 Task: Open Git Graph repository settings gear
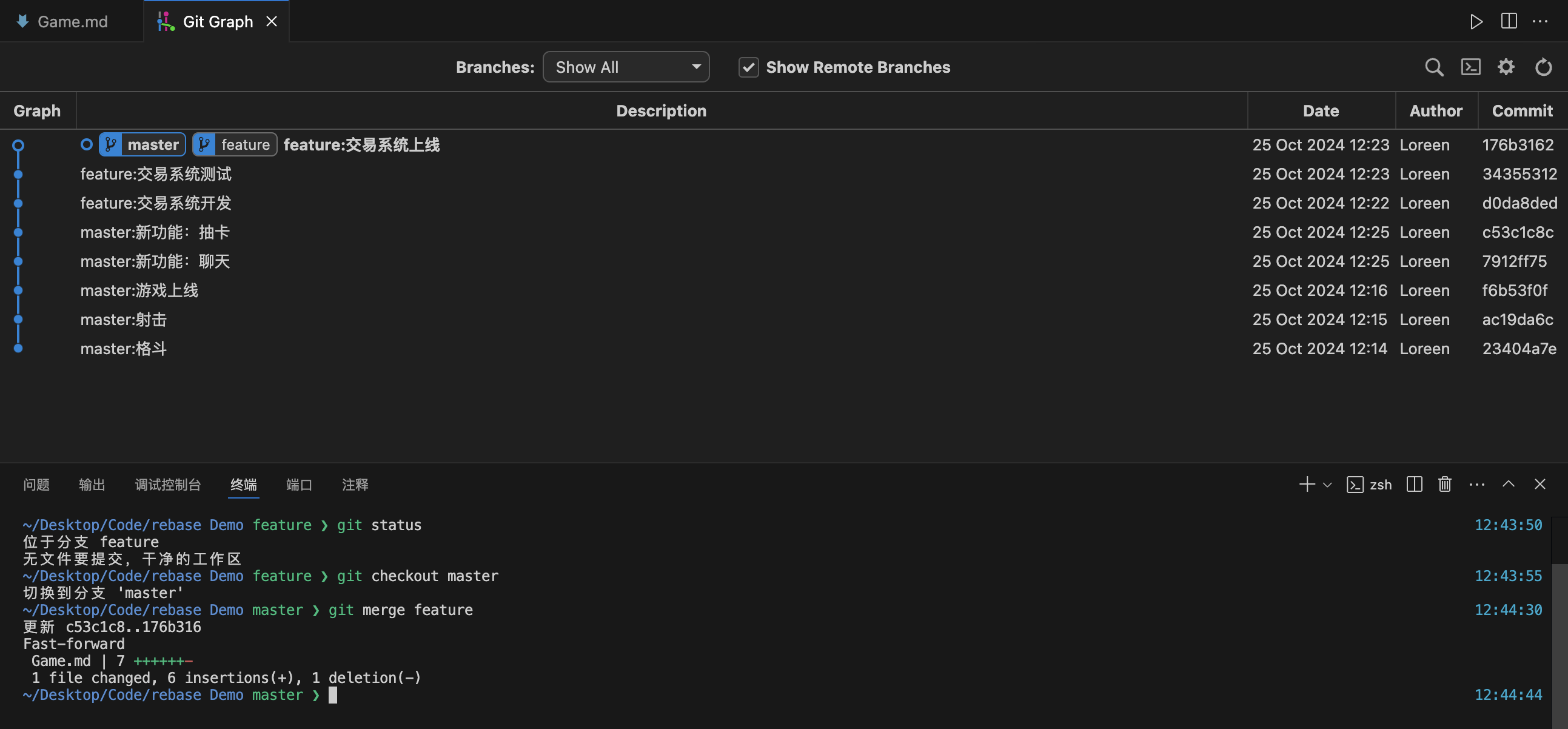click(x=1506, y=67)
